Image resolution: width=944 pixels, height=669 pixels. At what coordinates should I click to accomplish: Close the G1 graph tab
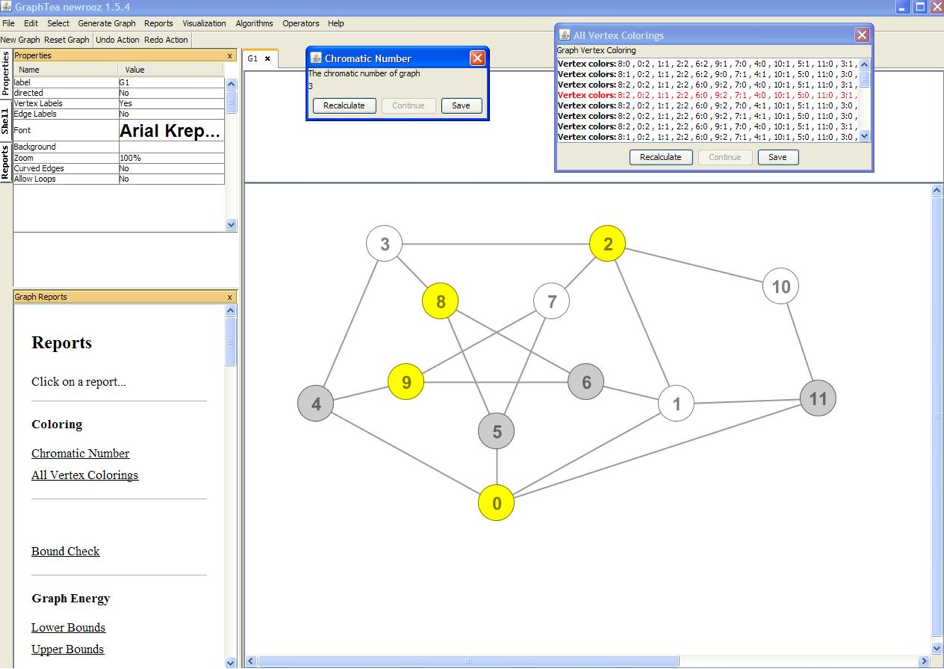(267, 59)
